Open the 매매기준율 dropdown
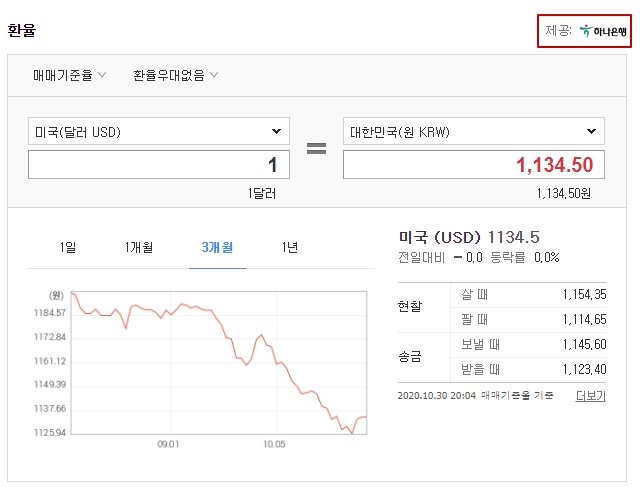This screenshot has height=487, width=640. (69, 75)
